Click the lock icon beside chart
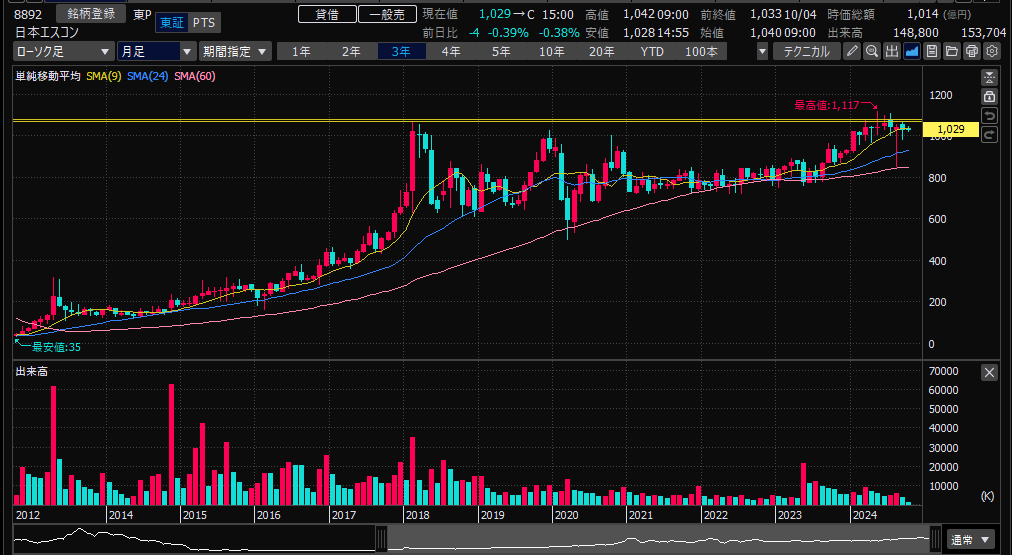Screen dimensions: 1012x555 (x=989, y=96)
